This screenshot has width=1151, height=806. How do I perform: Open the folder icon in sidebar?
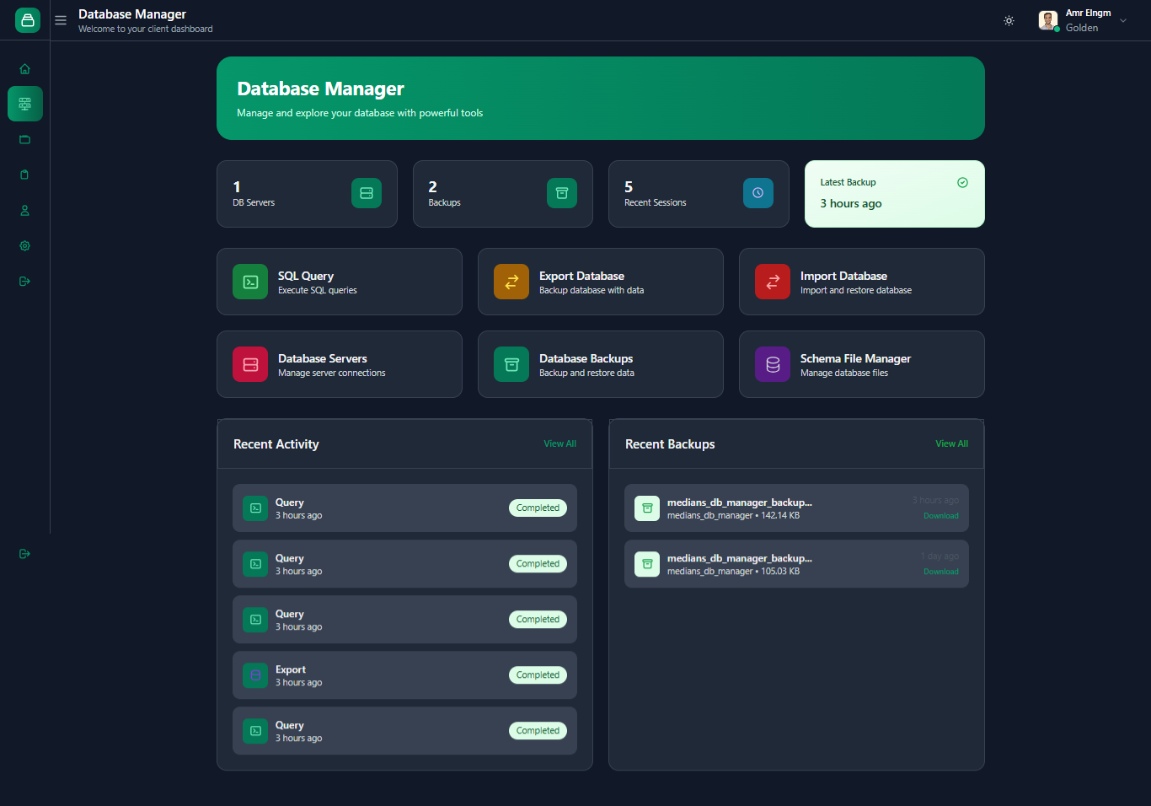point(25,139)
